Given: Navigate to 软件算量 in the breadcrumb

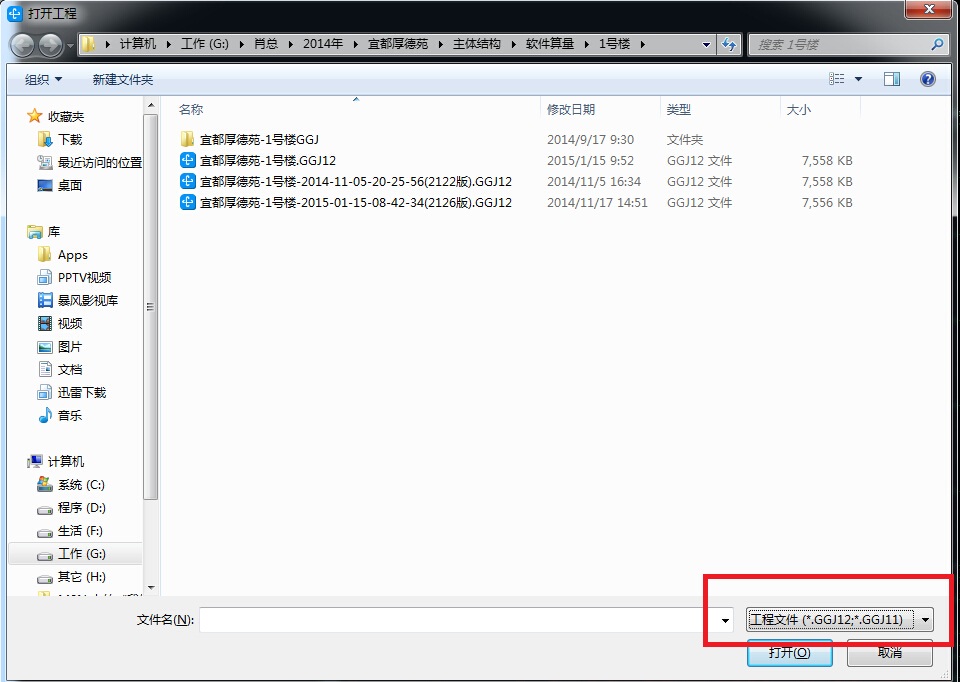Looking at the screenshot, I should click(548, 44).
